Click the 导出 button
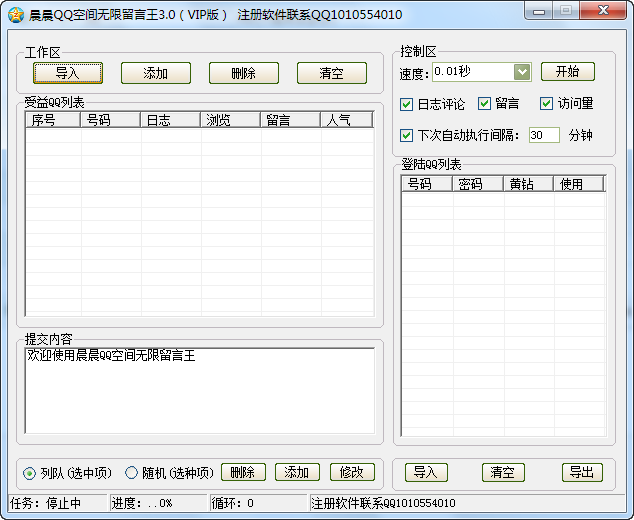The image size is (634, 520). point(582,472)
